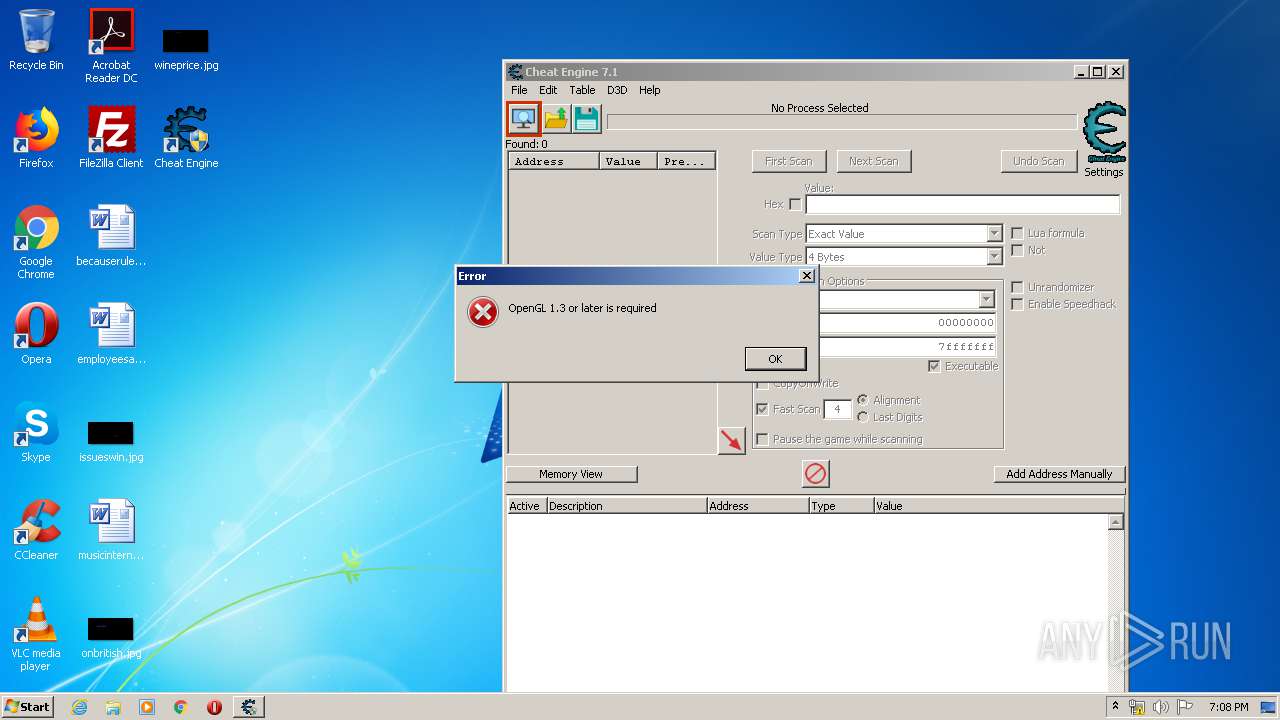This screenshot has width=1280, height=720.
Task: Open the Table menu
Action: 582,90
